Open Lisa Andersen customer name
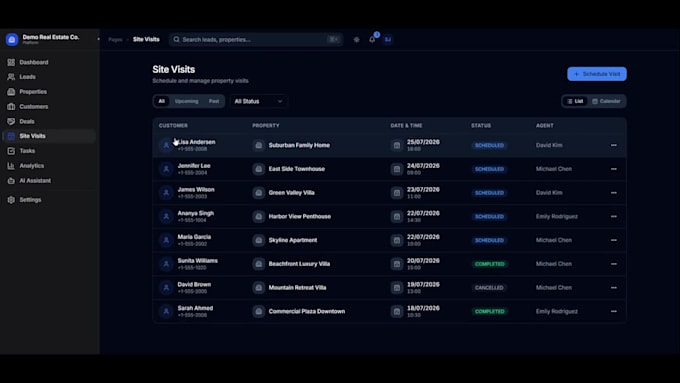The width and height of the screenshot is (680, 383). 196,142
